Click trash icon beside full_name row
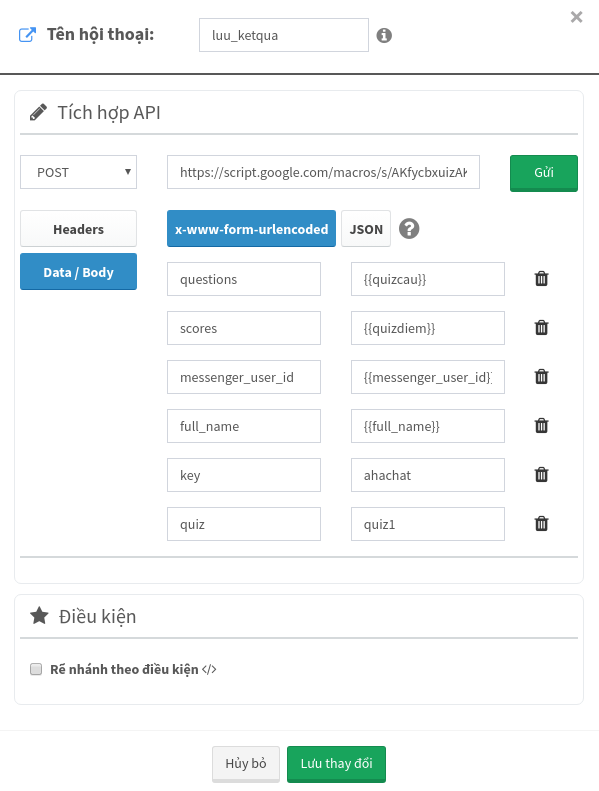Viewport: 599px width, 791px height. pyautogui.click(x=541, y=425)
